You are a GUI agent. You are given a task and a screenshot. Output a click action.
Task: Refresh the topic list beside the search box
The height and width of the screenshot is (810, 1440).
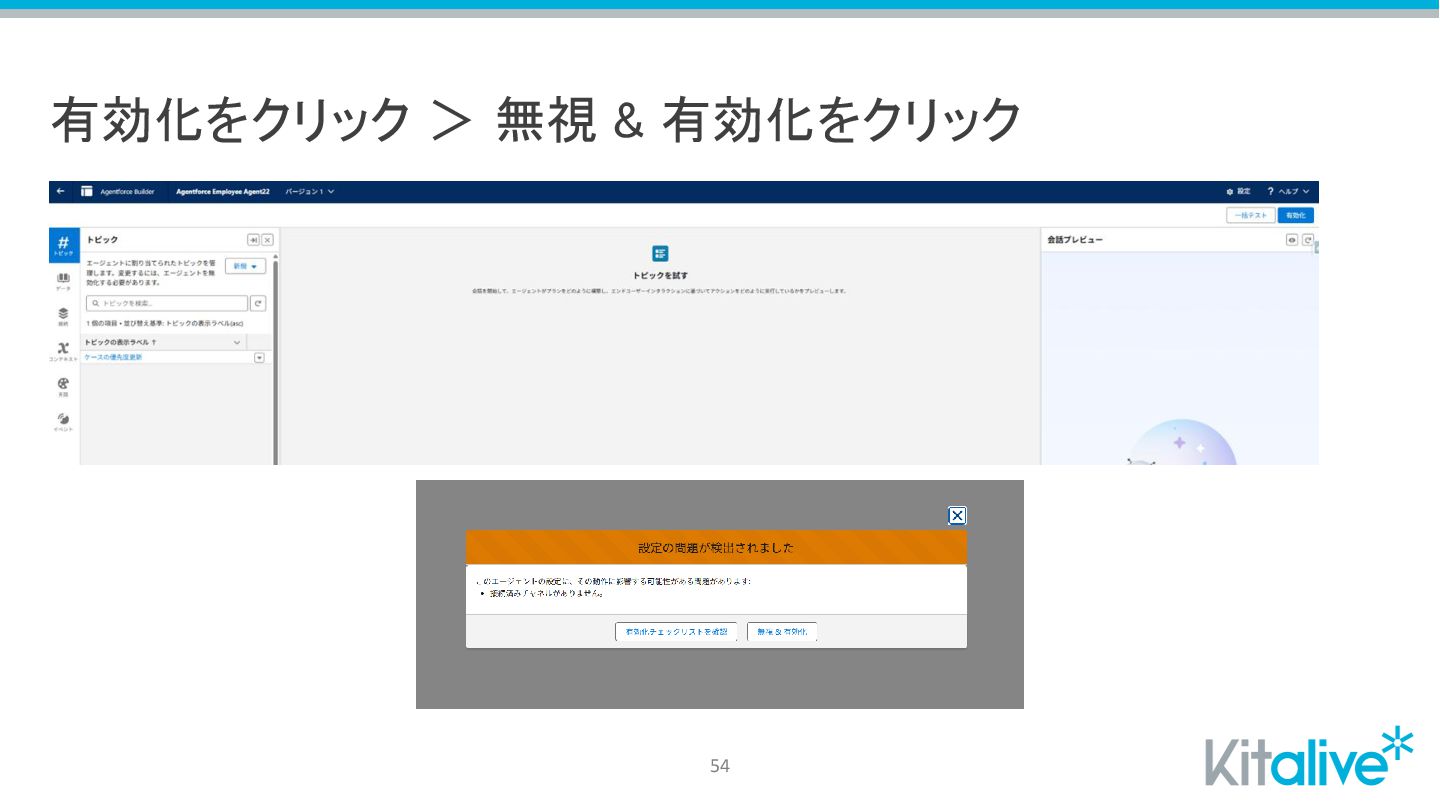click(x=258, y=303)
